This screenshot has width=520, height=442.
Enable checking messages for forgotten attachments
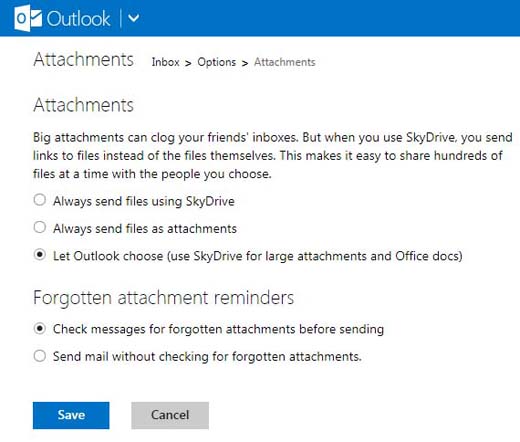[x=40, y=329]
